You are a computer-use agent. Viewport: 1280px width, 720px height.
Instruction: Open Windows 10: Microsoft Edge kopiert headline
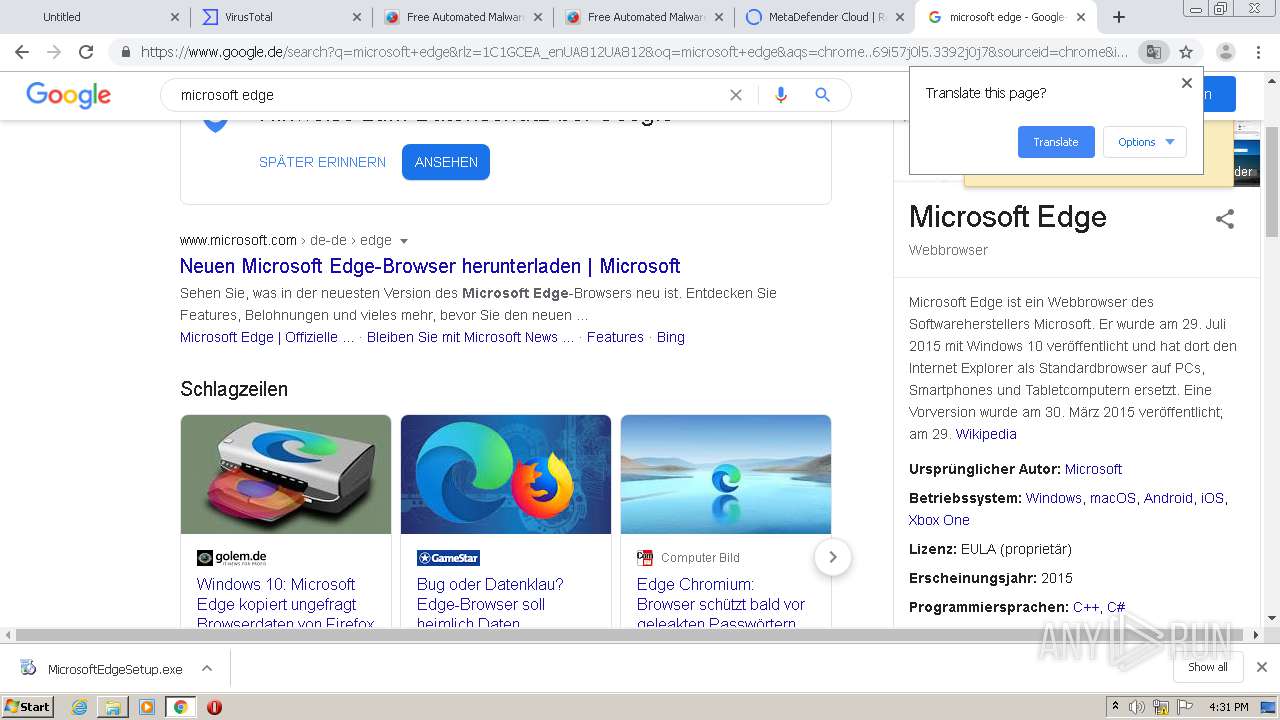click(285, 604)
